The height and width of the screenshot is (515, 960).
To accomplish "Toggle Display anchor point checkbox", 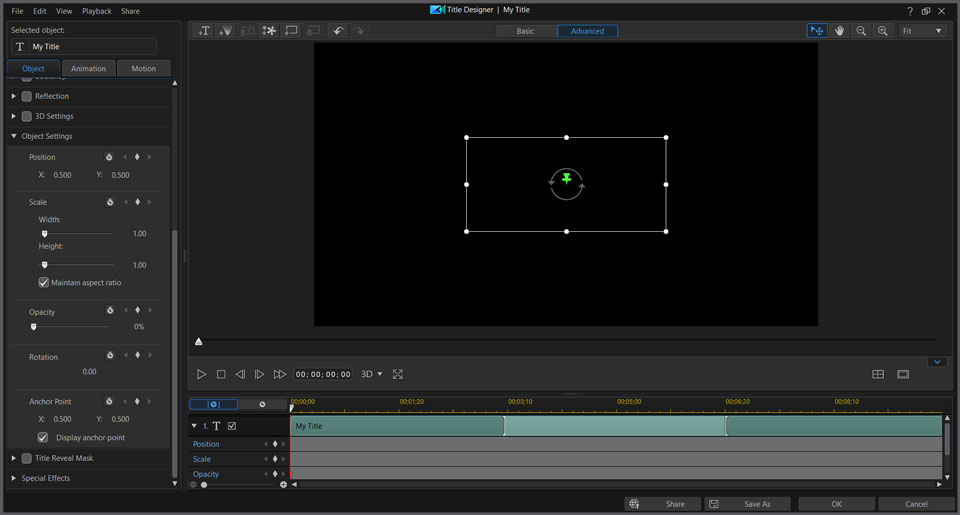I will click(43, 438).
